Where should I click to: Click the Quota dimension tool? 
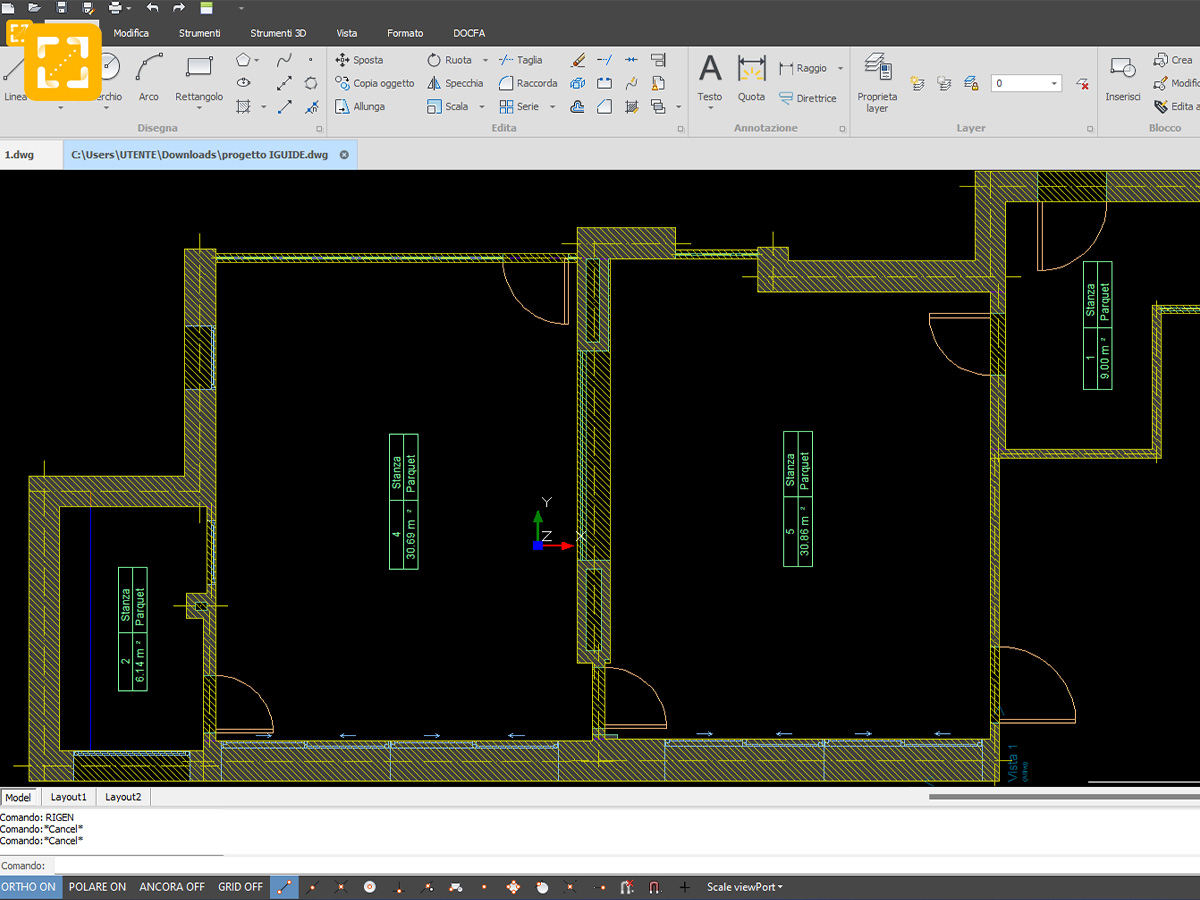click(751, 78)
